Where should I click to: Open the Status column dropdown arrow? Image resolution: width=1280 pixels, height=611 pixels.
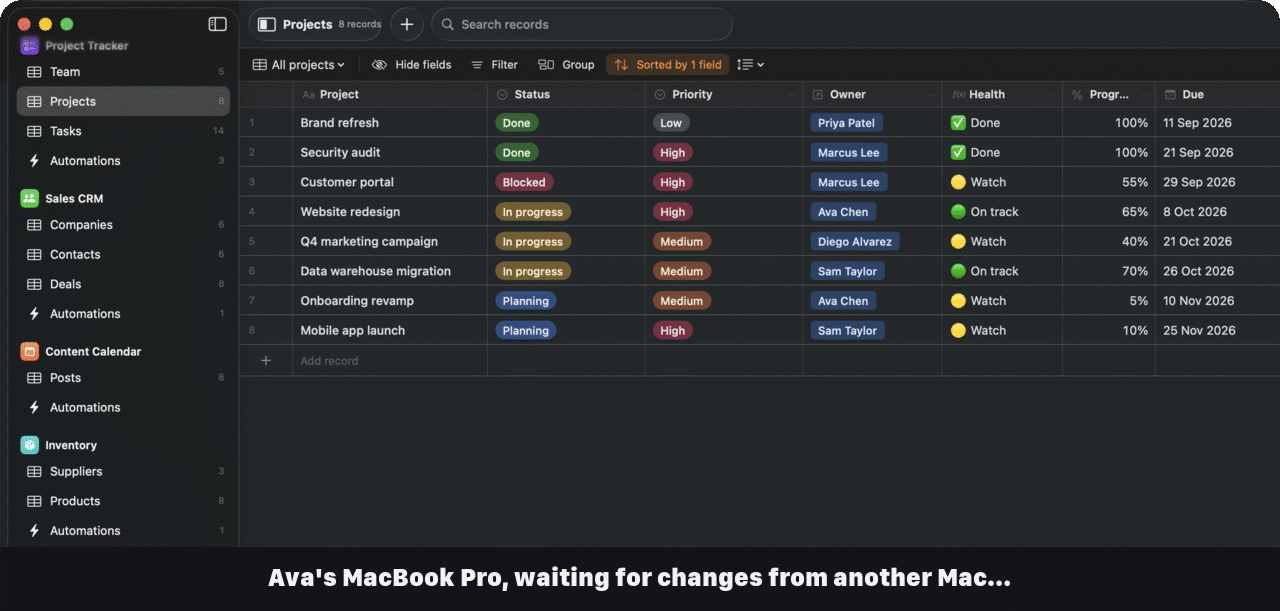634,95
